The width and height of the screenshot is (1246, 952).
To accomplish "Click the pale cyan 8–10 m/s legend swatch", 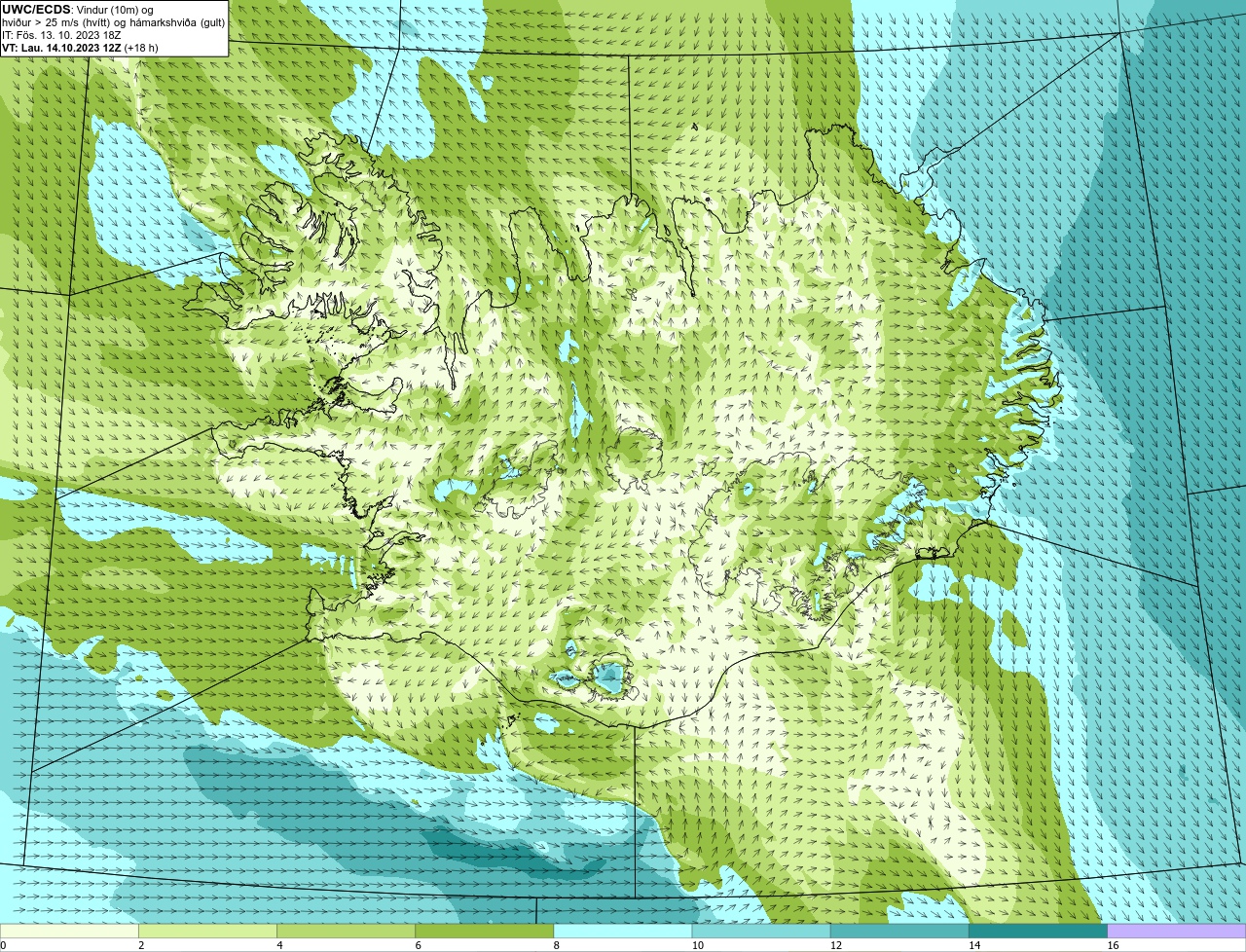I will pyautogui.click(x=623, y=932).
